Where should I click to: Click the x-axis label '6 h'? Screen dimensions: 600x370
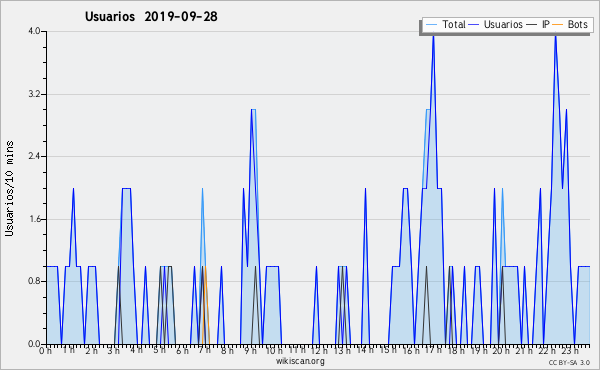(x=182, y=350)
